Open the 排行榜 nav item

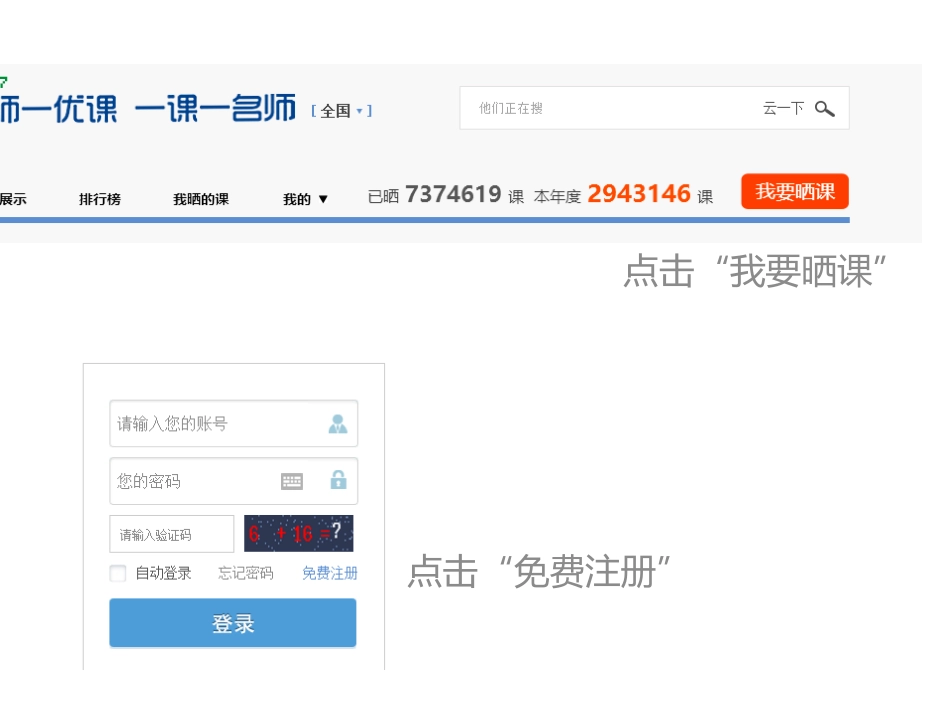[x=100, y=199]
